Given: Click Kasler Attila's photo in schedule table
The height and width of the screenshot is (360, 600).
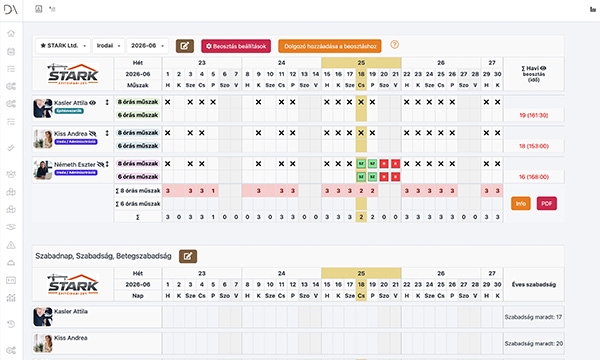Looking at the screenshot, I should point(43,108).
